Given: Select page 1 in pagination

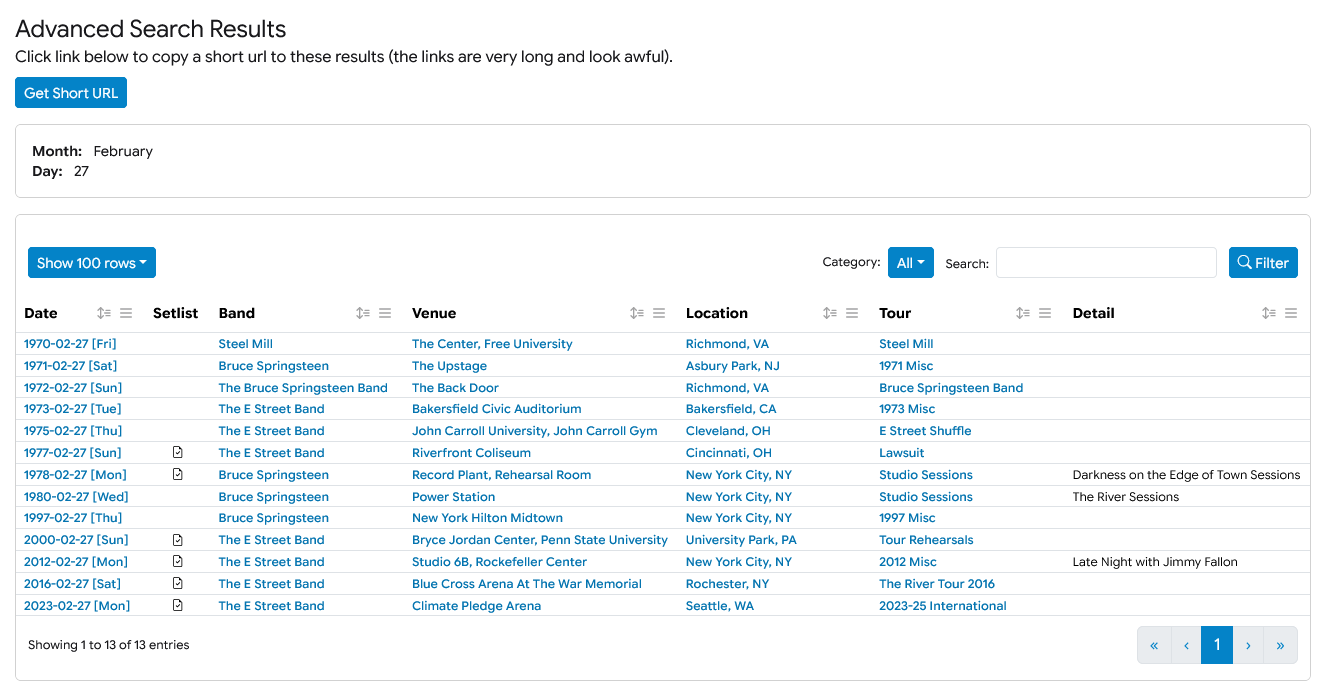Looking at the screenshot, I should pyautogui.click(x=1216, y=645).
